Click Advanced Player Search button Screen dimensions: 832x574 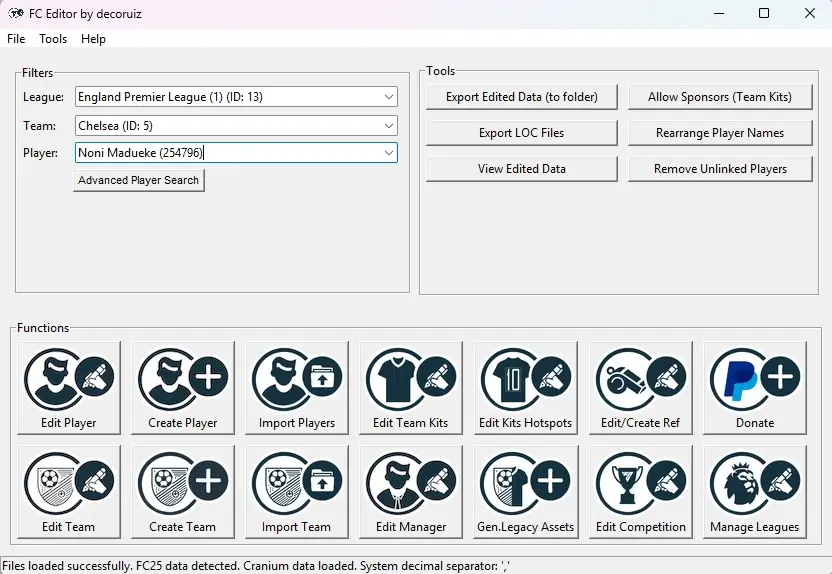click(138, 180)
